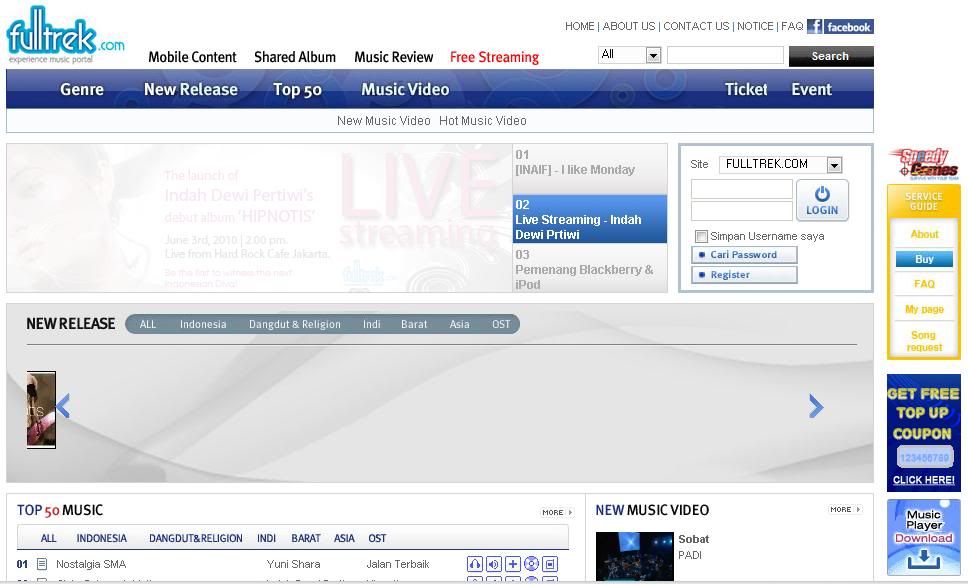Select banner item 02 Live Streaming Indah Dewi

[590, 219]
